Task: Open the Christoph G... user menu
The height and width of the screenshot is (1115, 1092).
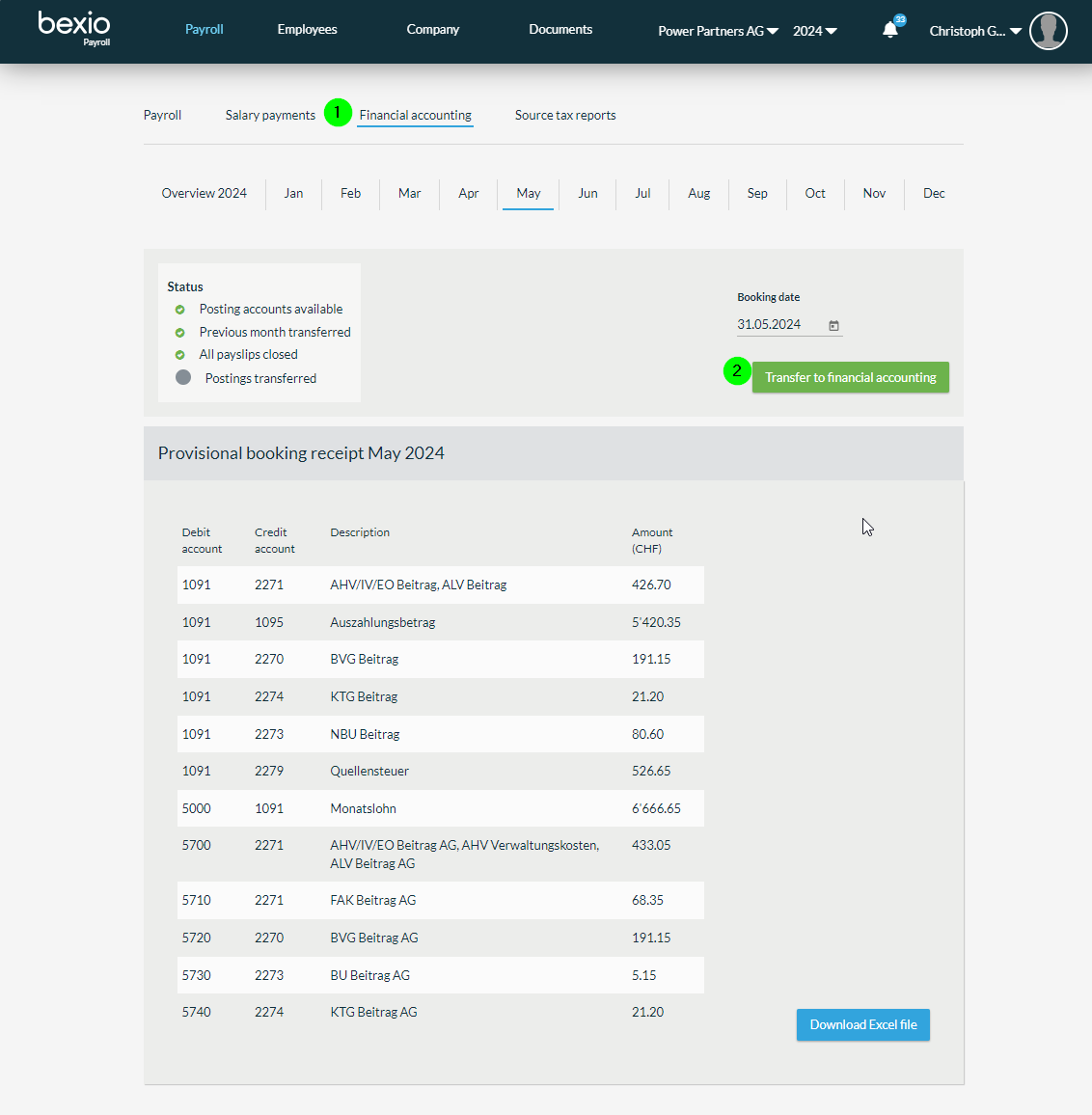Action: [975, 31]
